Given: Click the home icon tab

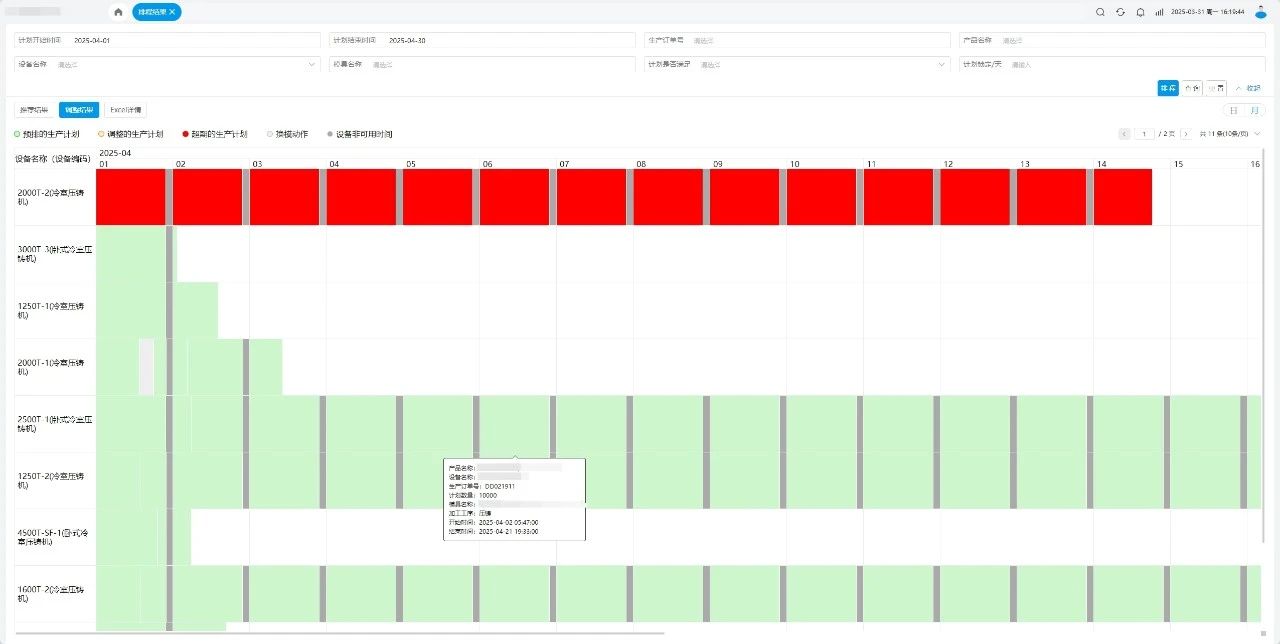Looking at the screenshot, I should [118, 12].
